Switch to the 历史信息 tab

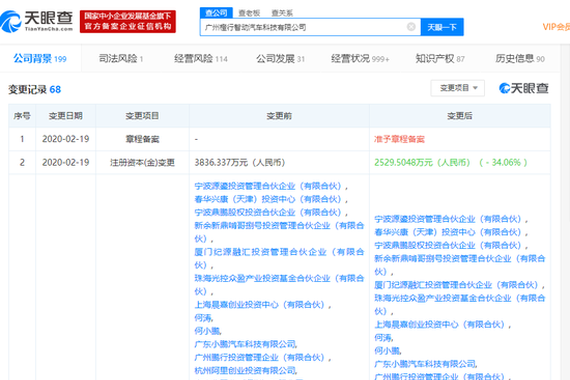pyautogui.click(x=520, y=59)
